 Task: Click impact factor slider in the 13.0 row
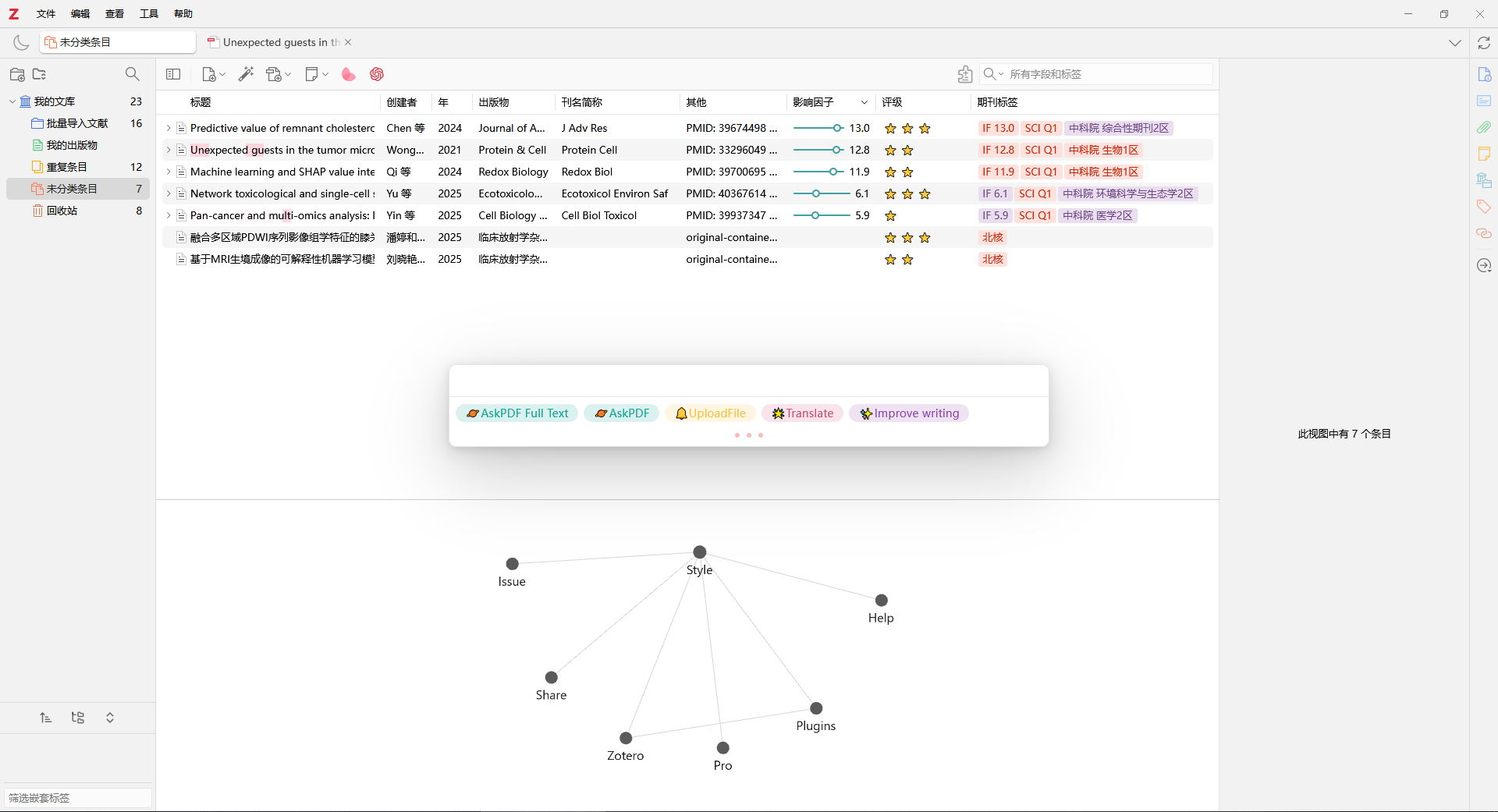point(818,128)
